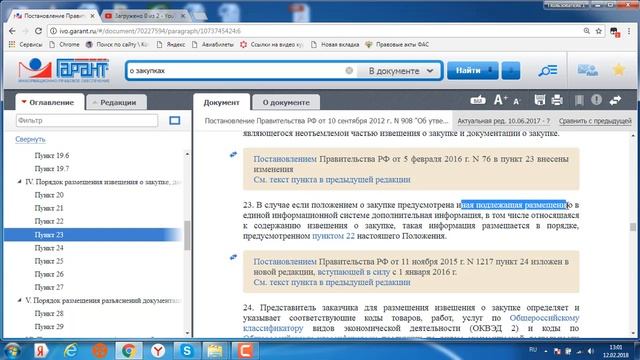The width and height of the screenshot is (640, 360).
Task: Bookmark this page in Chrome address bar
Action: click(x=599, y=31)
